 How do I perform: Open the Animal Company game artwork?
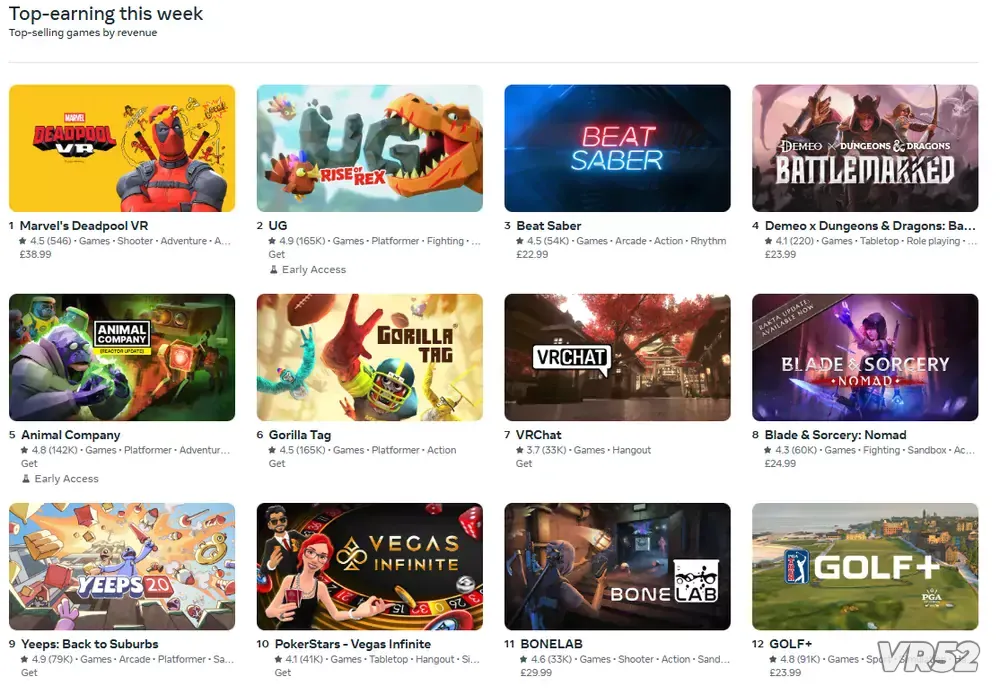pyautogui.click(x=122, y=357)
